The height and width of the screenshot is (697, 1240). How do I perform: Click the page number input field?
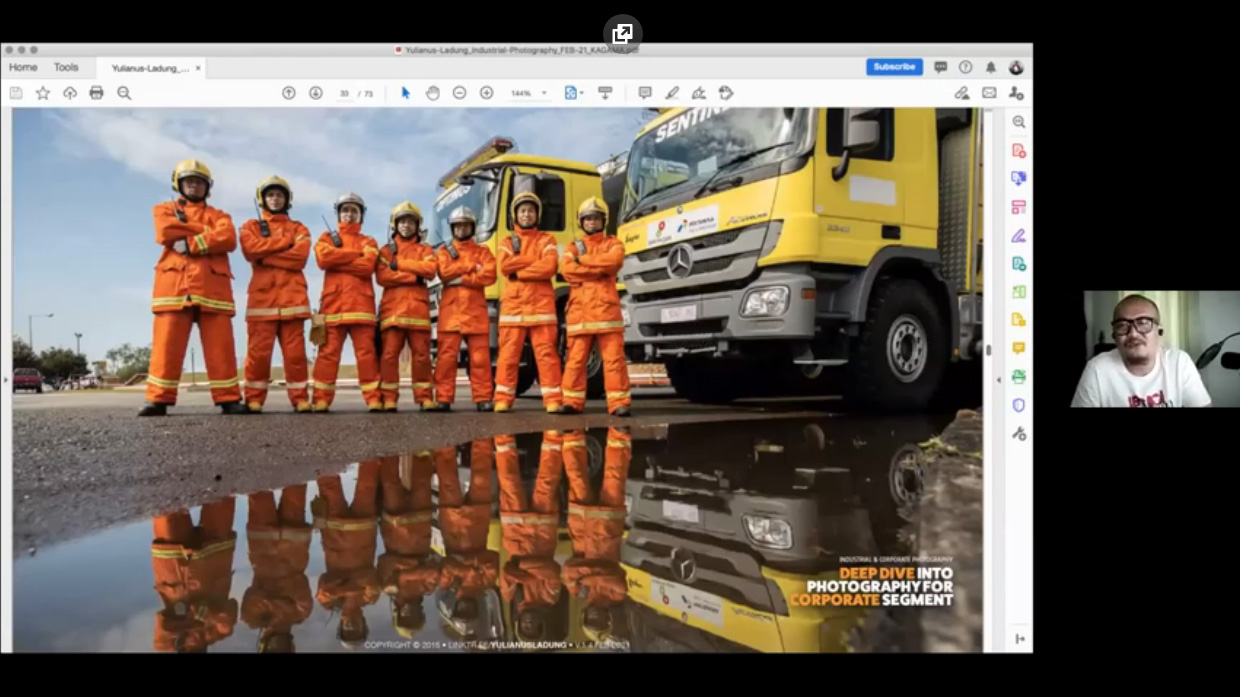tap(344, 93)
